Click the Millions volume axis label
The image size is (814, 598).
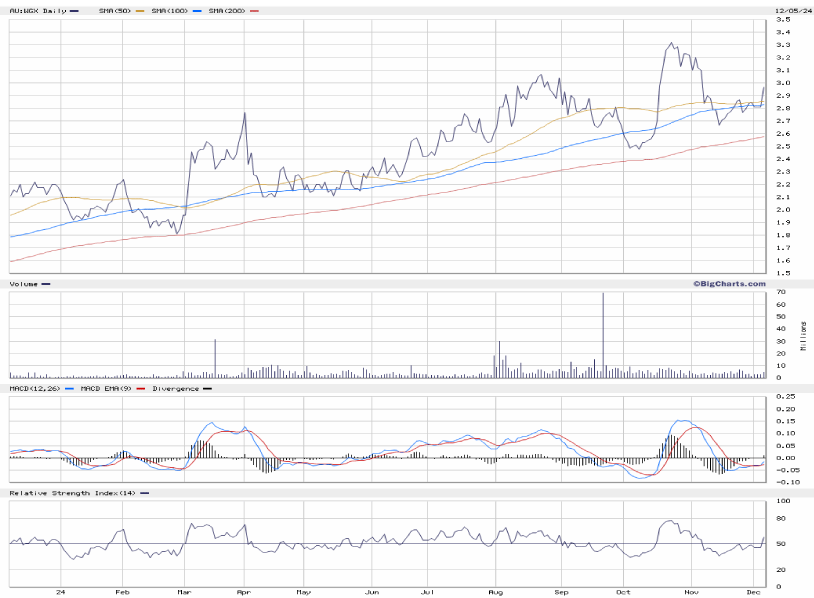click(804, 335)
